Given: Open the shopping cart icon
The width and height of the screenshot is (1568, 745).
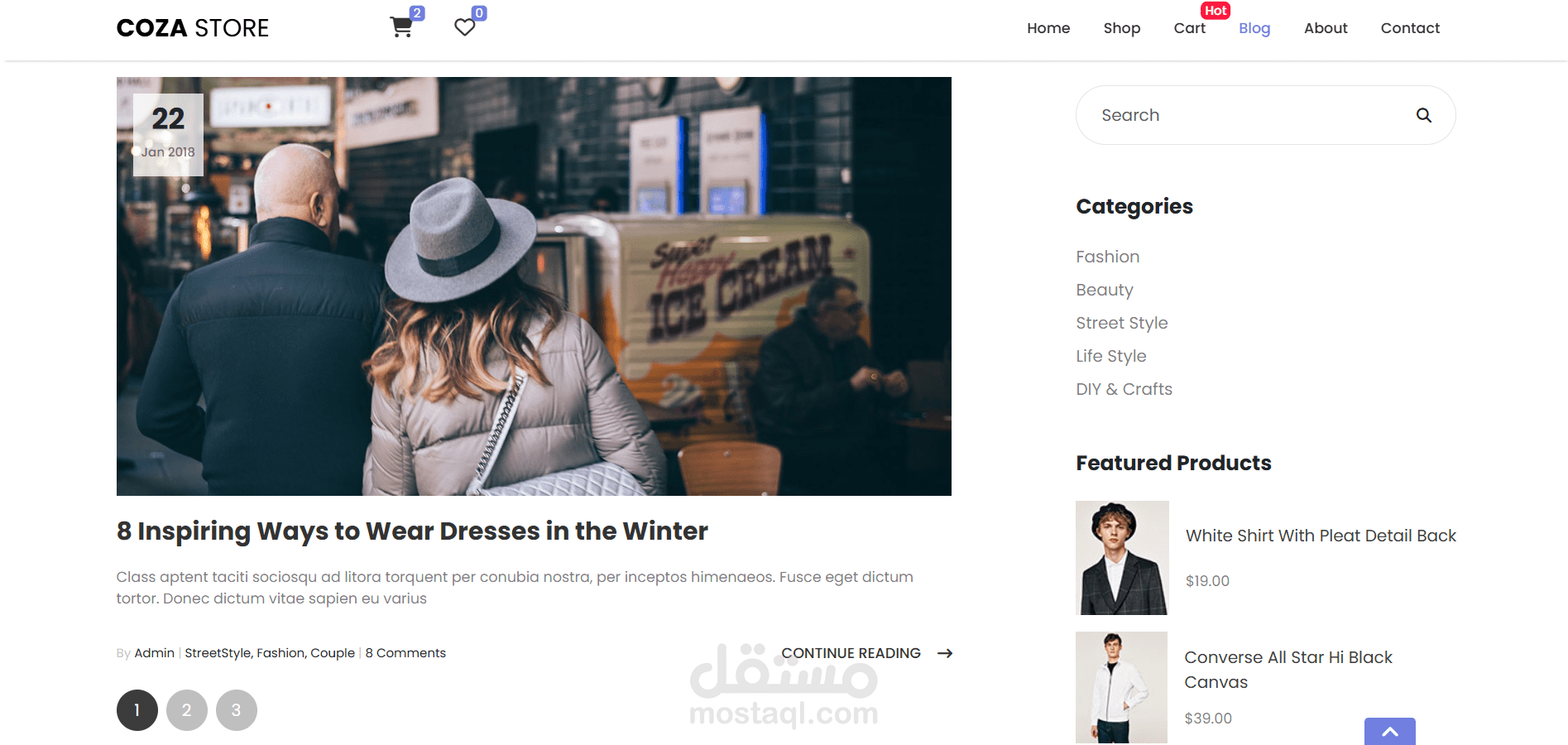Looking at the screenshot, I should coord(402,27).
